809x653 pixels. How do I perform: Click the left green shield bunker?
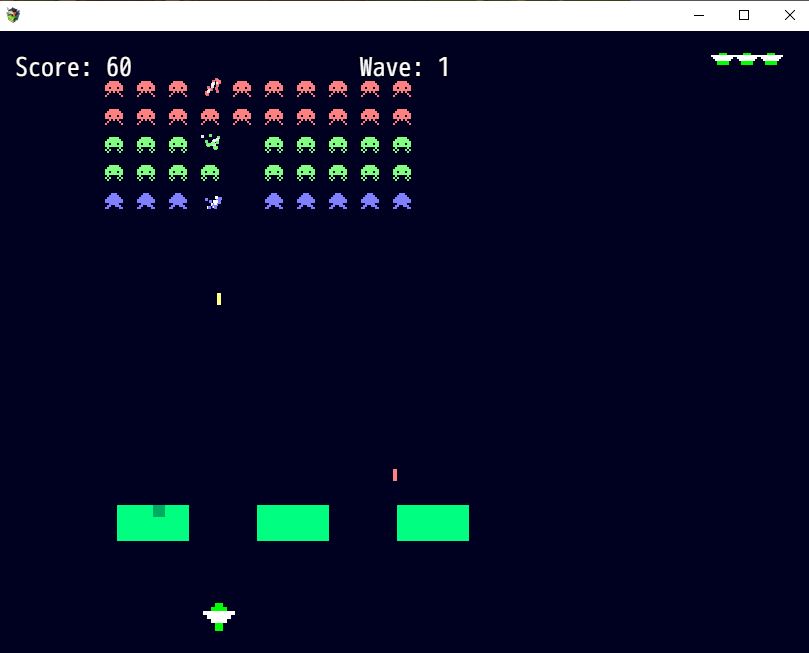[153, 523]
